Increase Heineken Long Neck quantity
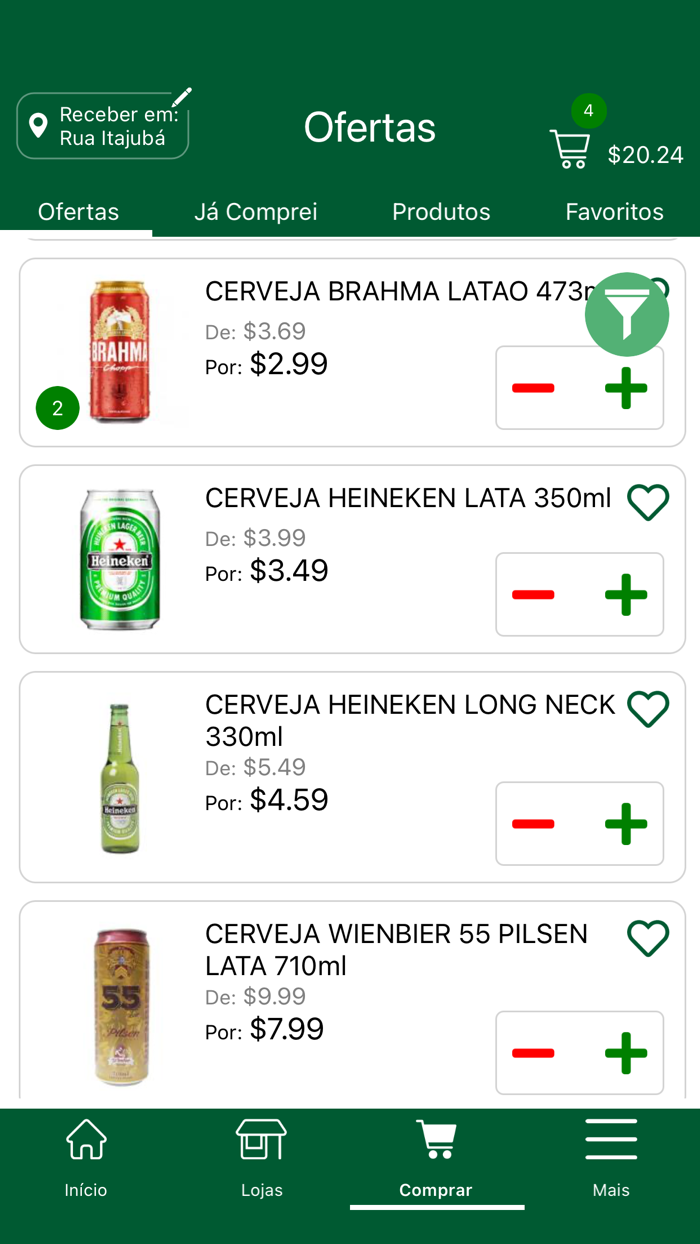 tap(626, 823)
